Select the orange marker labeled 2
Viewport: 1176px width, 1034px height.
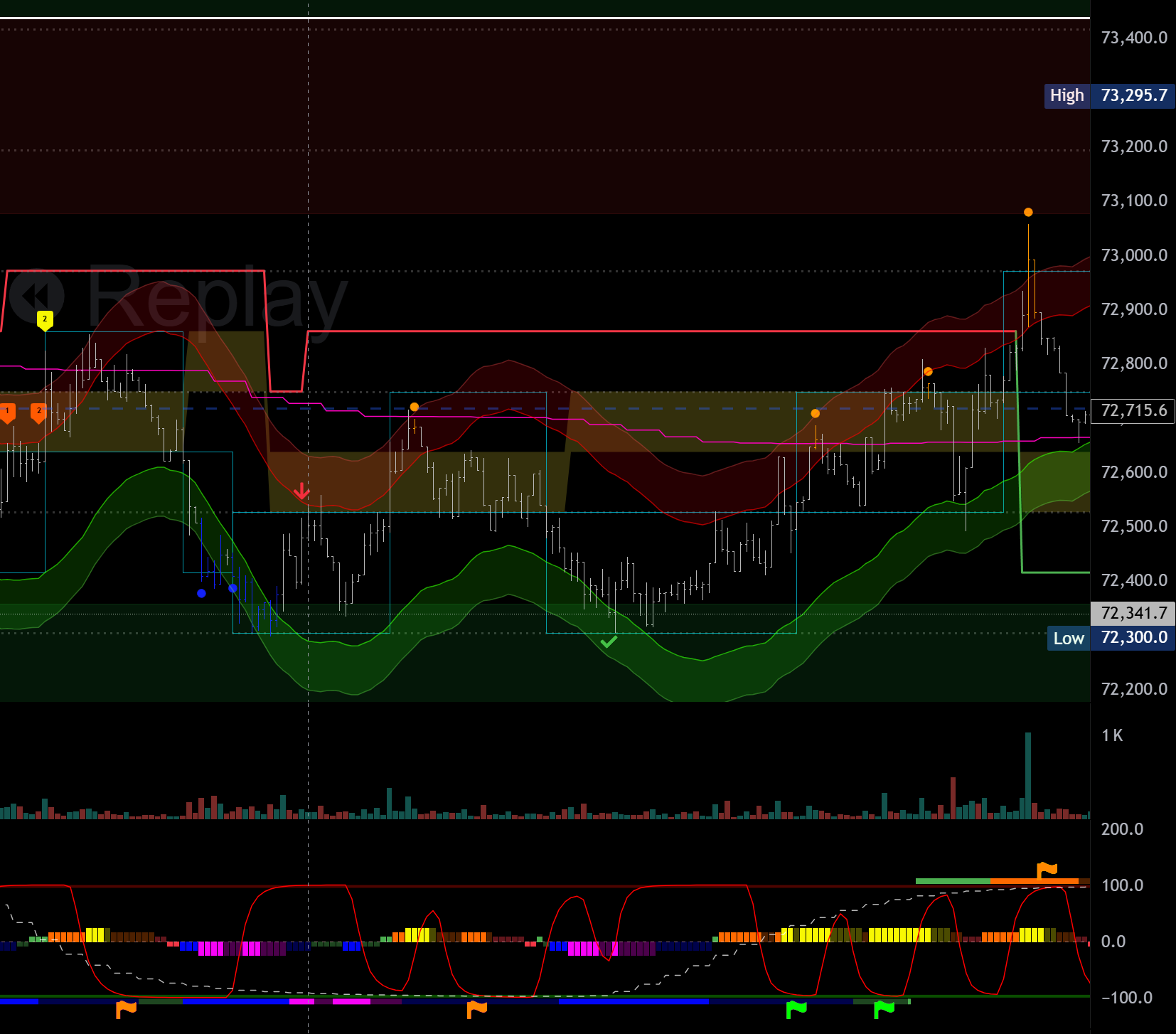coord(39,412)
